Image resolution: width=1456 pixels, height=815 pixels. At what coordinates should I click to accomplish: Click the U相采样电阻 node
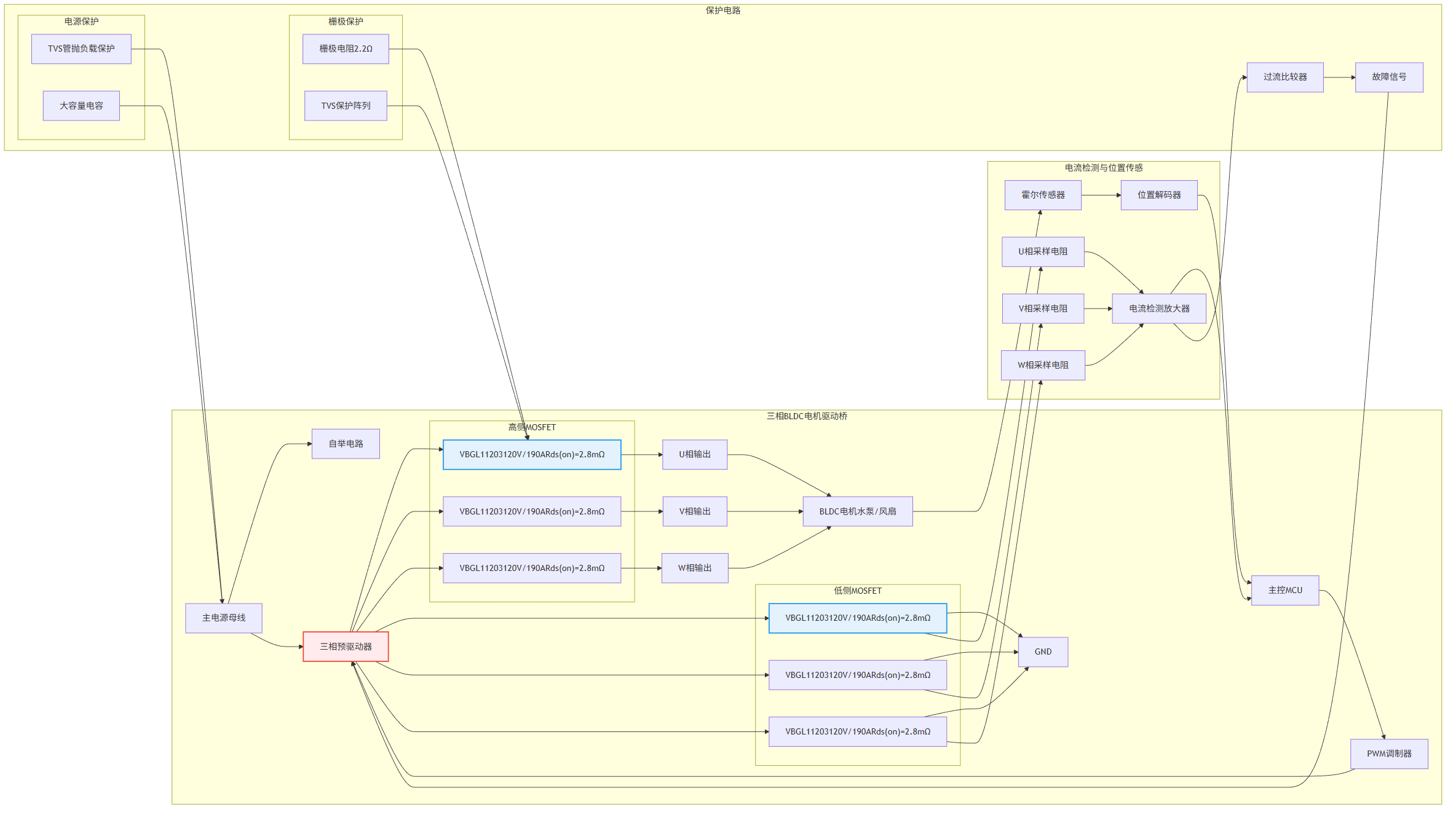point(1043,251)
